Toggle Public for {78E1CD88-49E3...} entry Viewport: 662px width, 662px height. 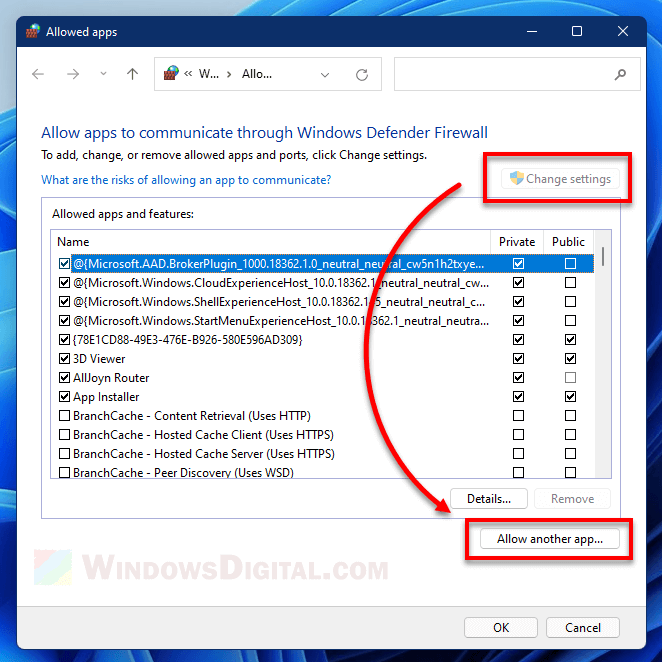tap(570, 340)
